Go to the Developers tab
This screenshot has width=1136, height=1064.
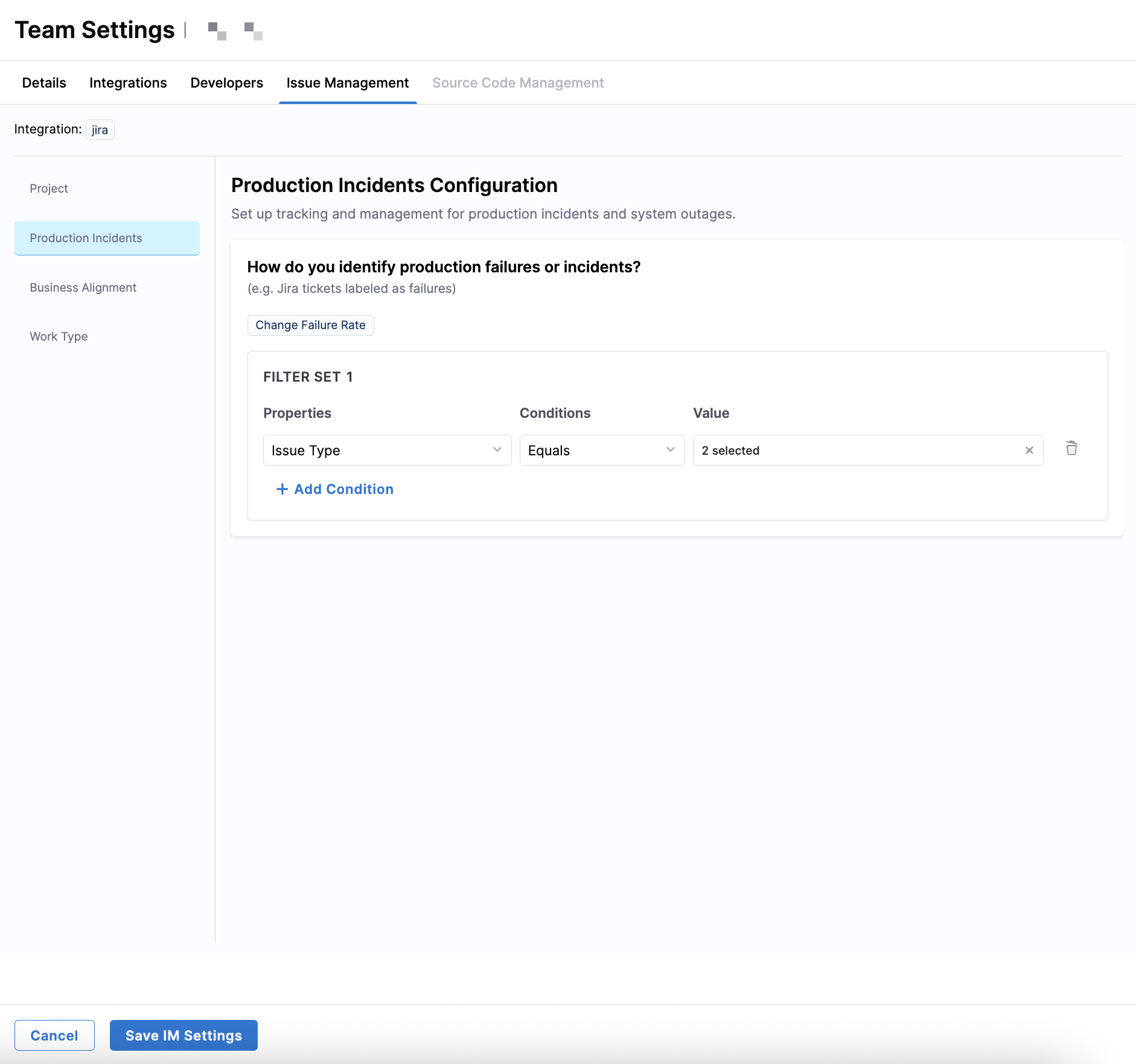[x=226, y=83]
